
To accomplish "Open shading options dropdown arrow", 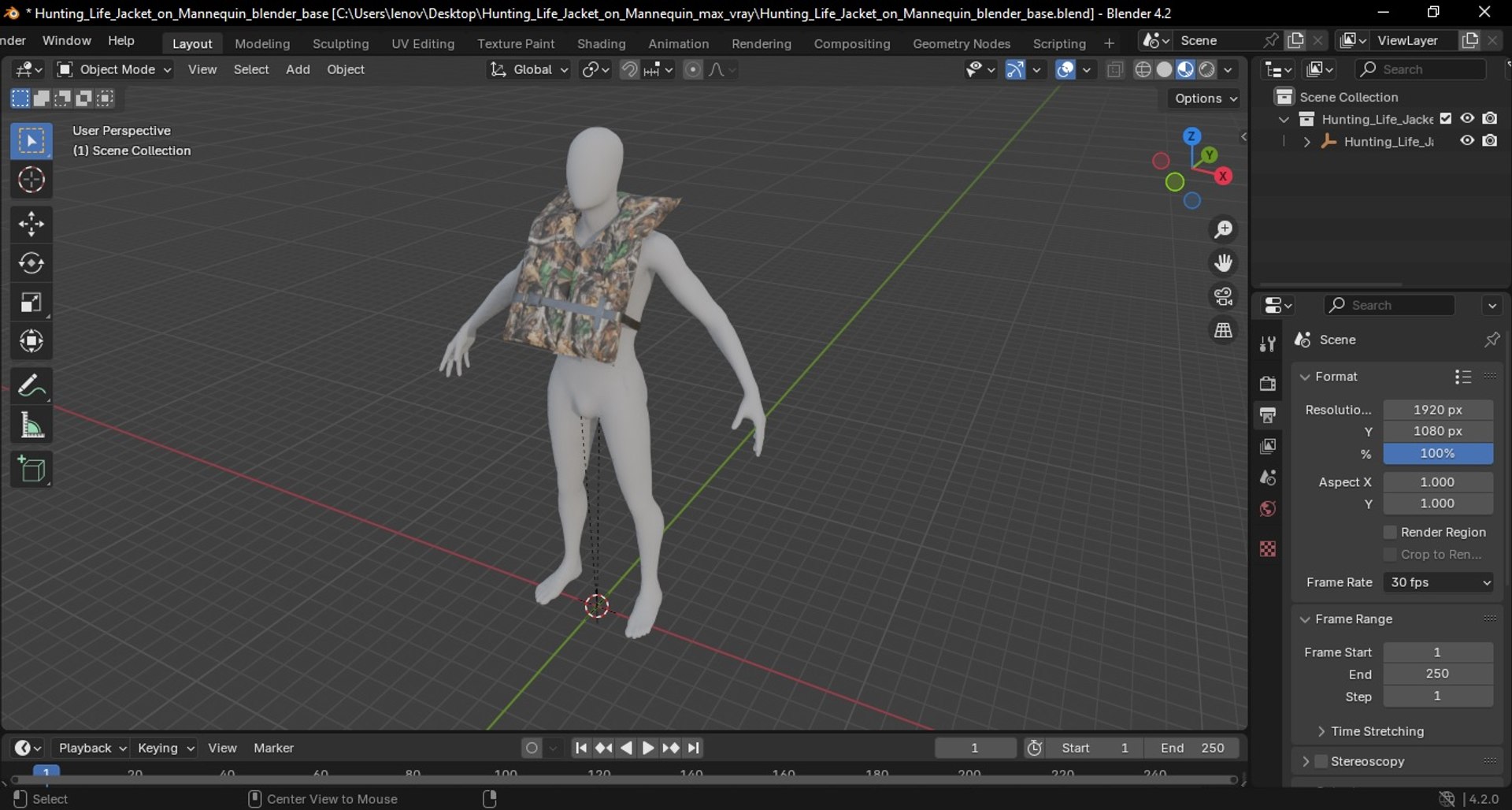I will tap(1228, 69).
